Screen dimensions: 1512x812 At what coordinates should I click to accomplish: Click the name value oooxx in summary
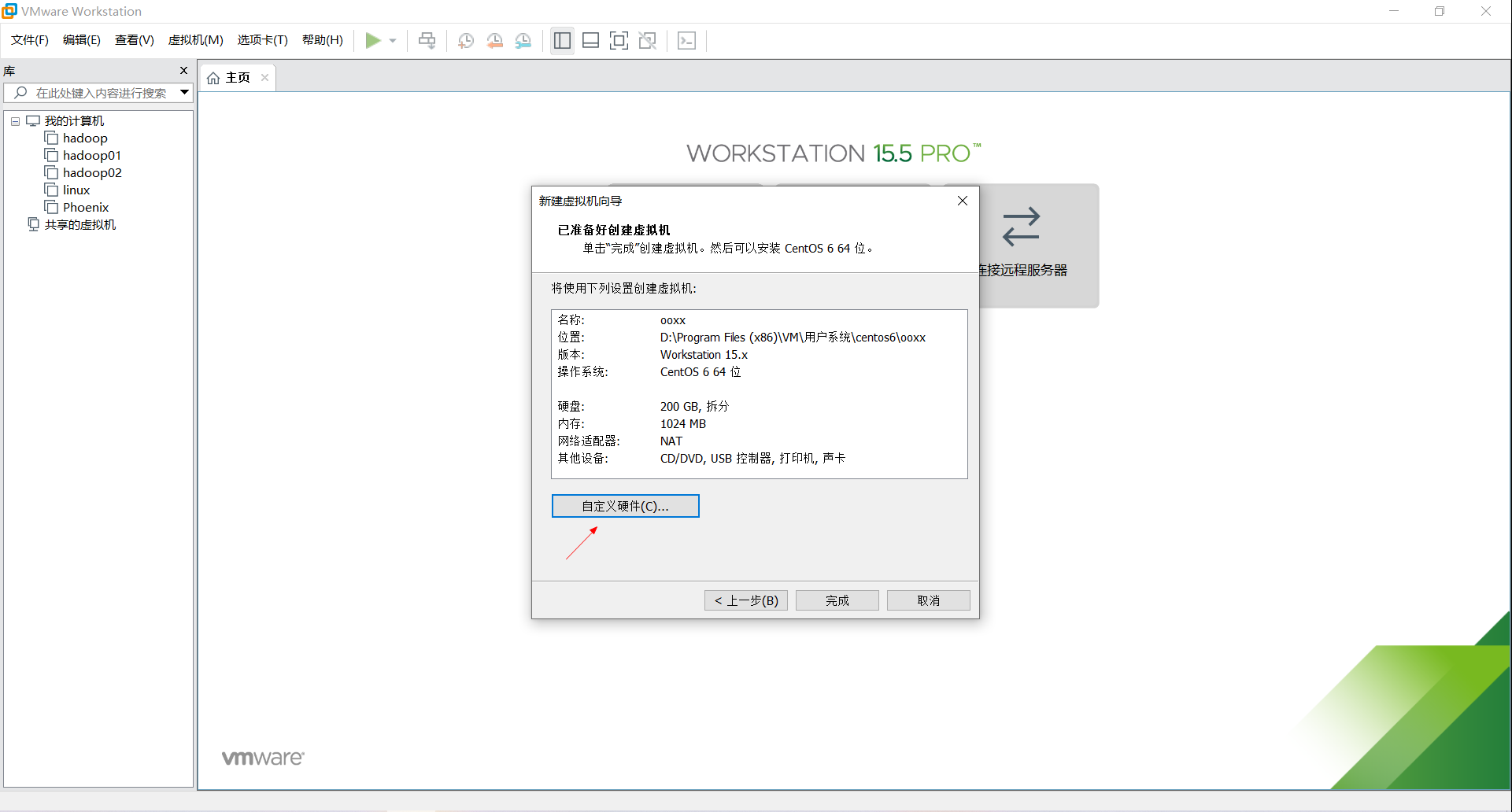(673, 320)
